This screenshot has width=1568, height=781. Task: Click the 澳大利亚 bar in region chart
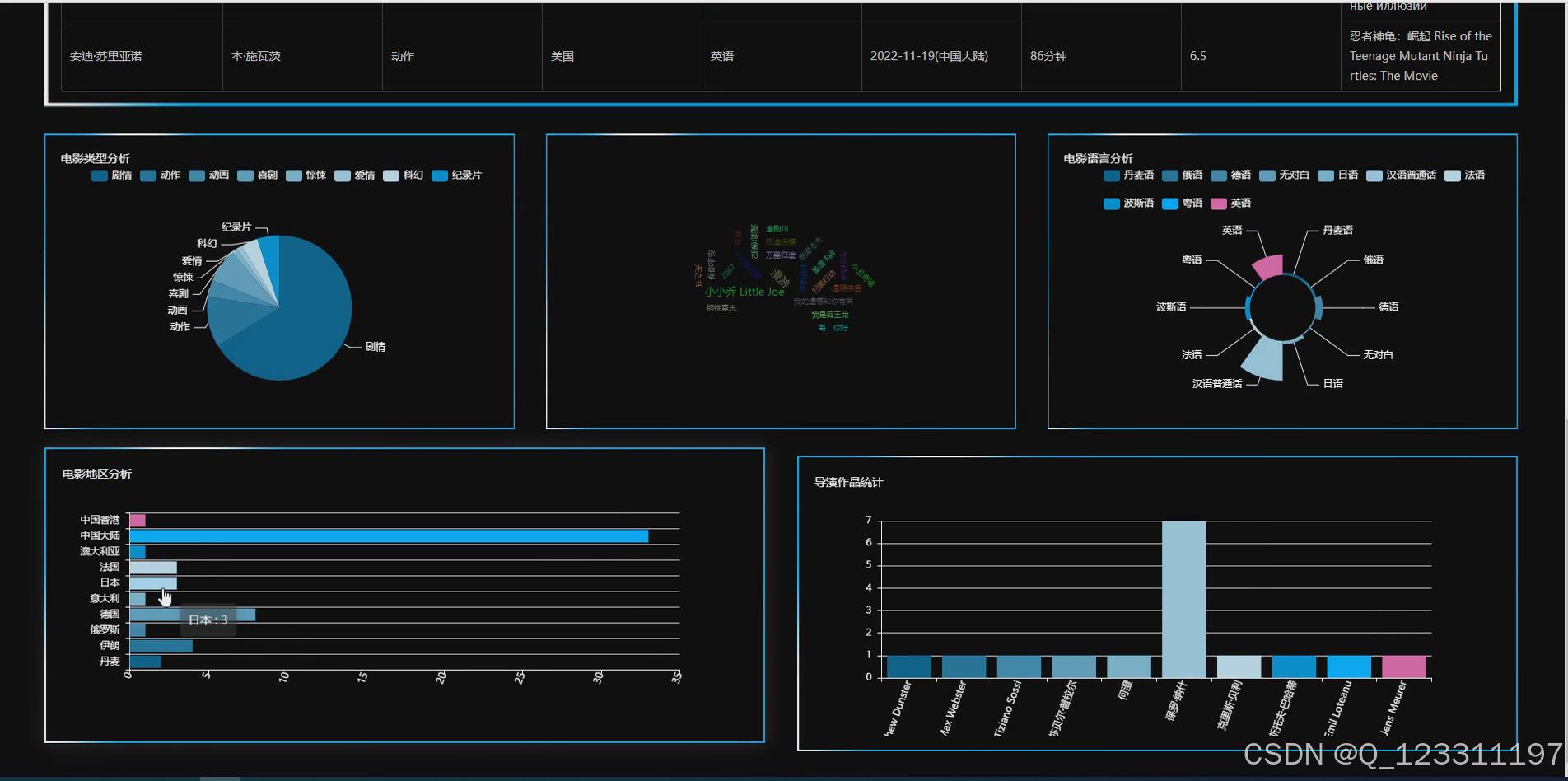point(138,552)
